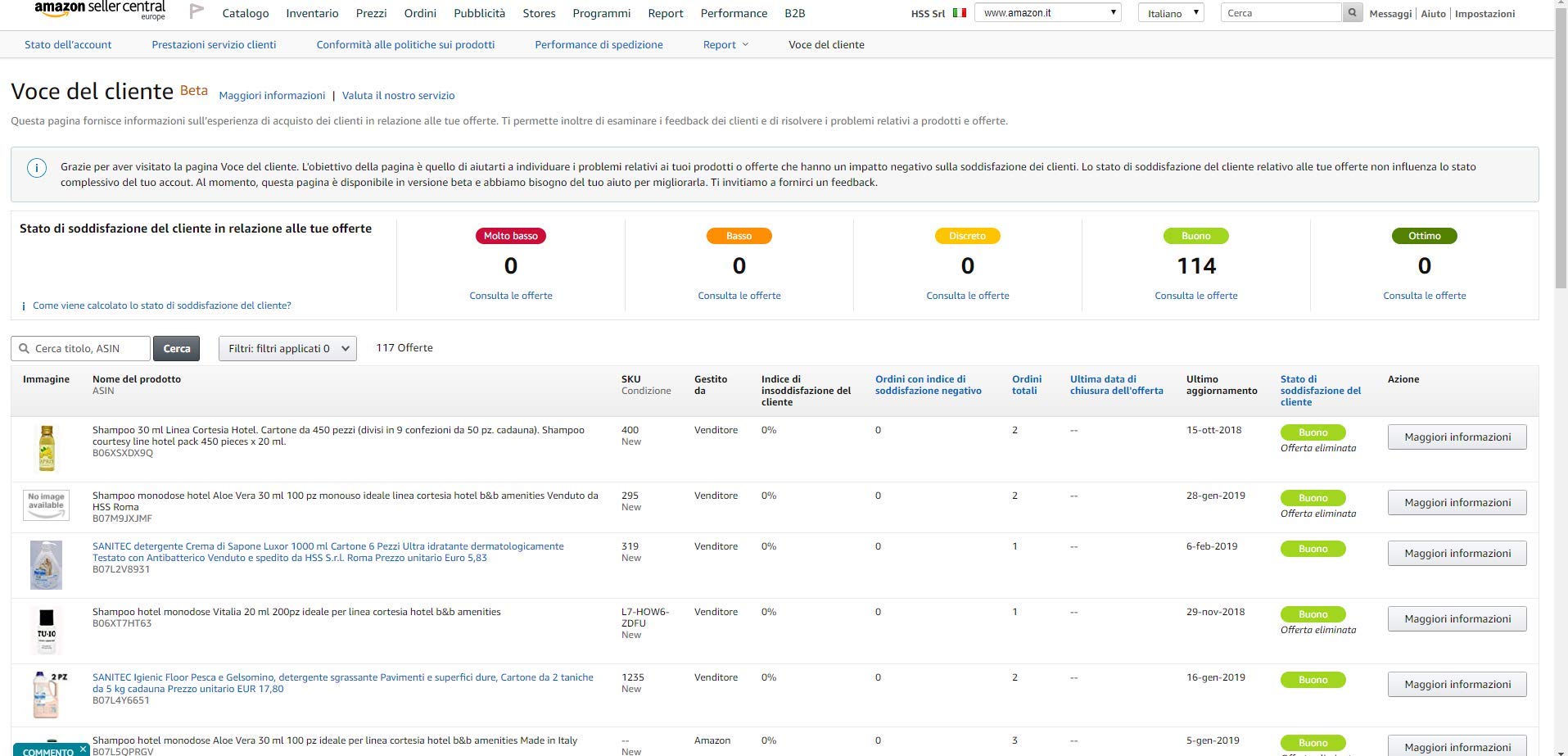Viewport: 1568px width, 756px height.
Task: Click the Shampoo 30 ml Linea Cortesia thumbnail
Action: (x=47, y=448)
